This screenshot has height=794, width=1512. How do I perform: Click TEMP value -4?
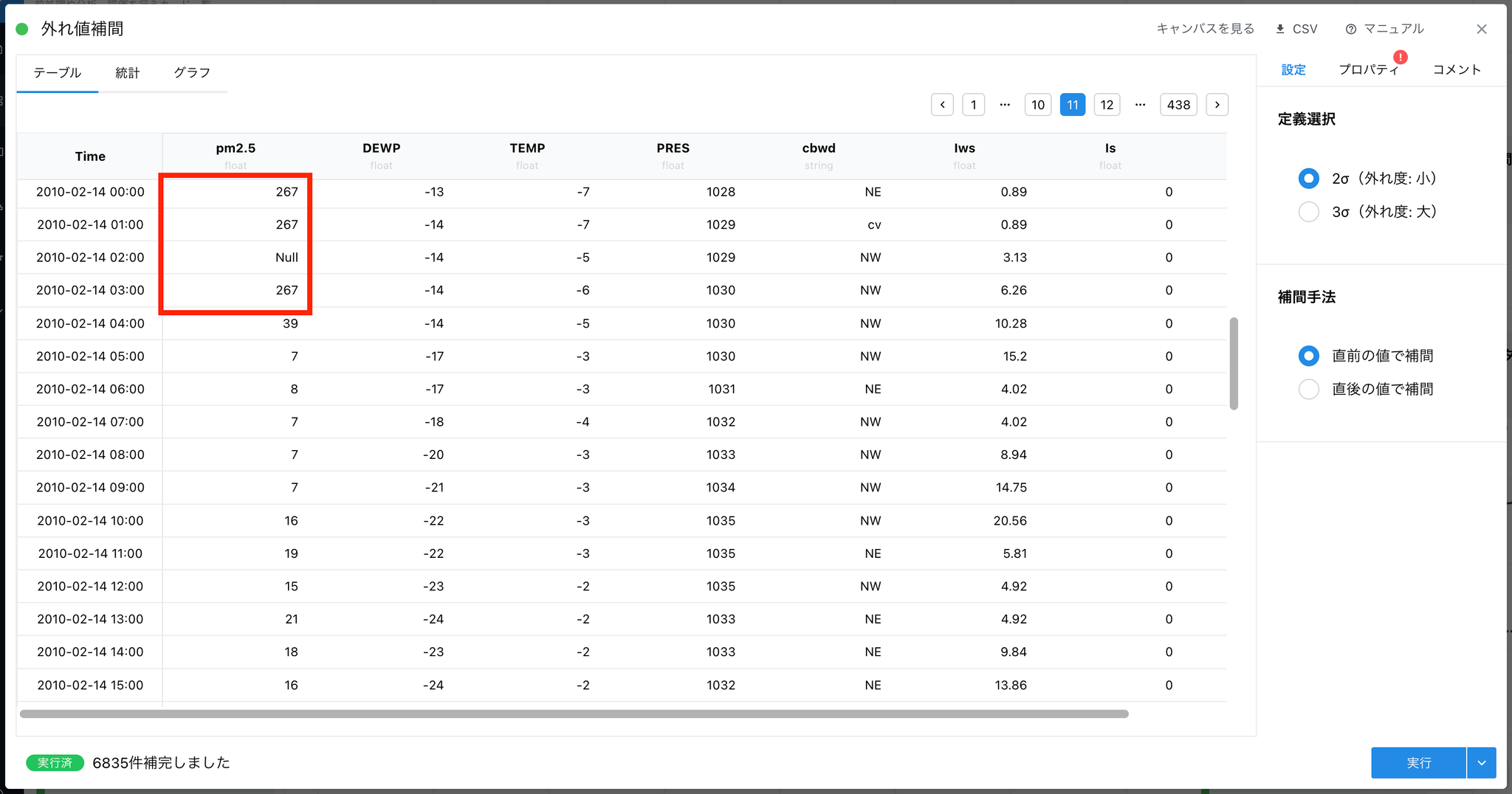[583, 422]
